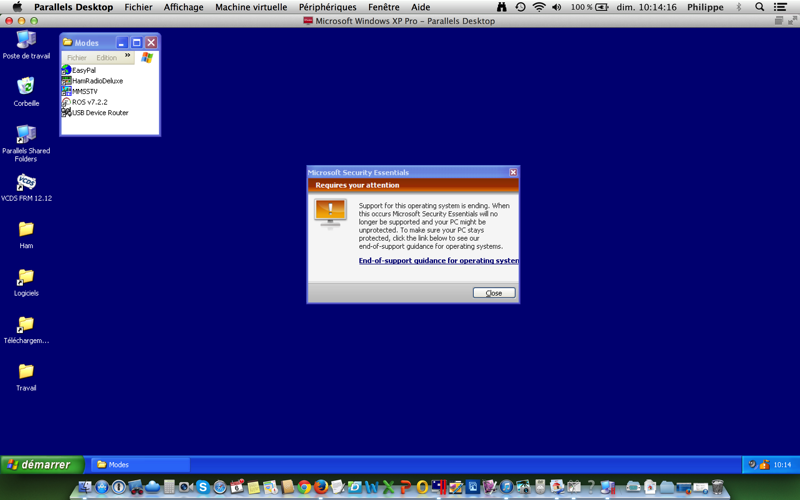Open the Trash in the Dock
The height and width of the screenshot is (500, 800).
[718, 487]
